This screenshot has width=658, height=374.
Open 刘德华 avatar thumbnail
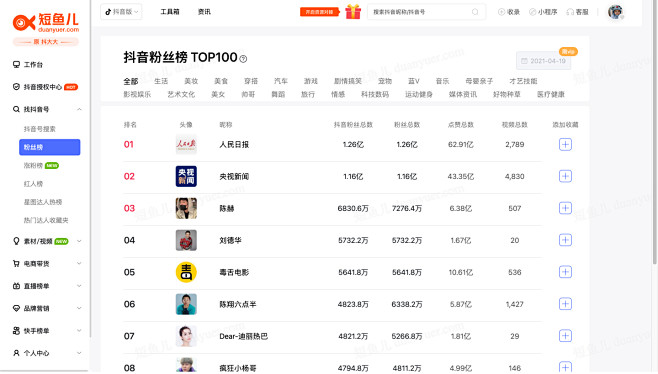[x=186, y=240]
